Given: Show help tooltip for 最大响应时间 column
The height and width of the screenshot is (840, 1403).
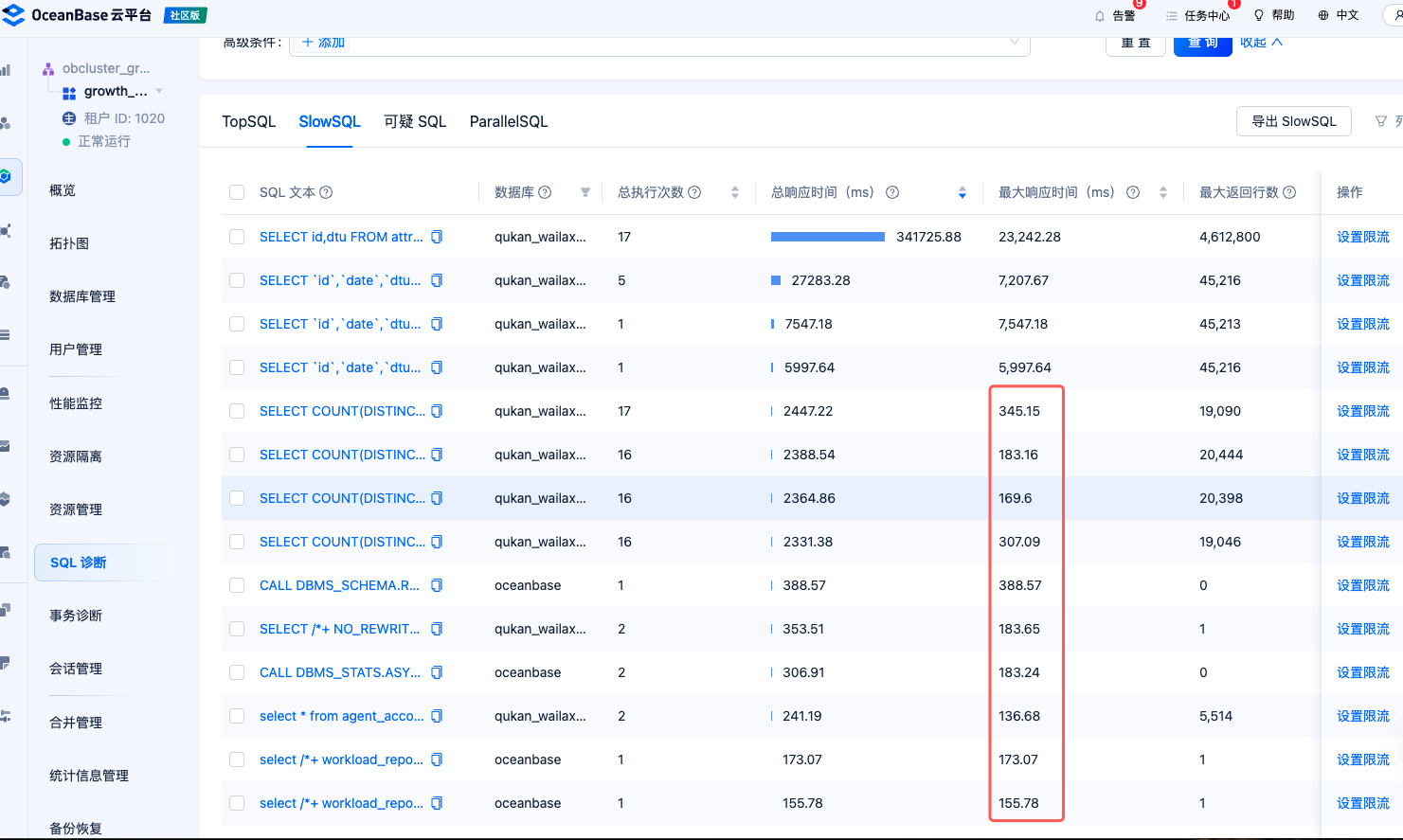Looking at the screenshot, I should pos(1133,192).
